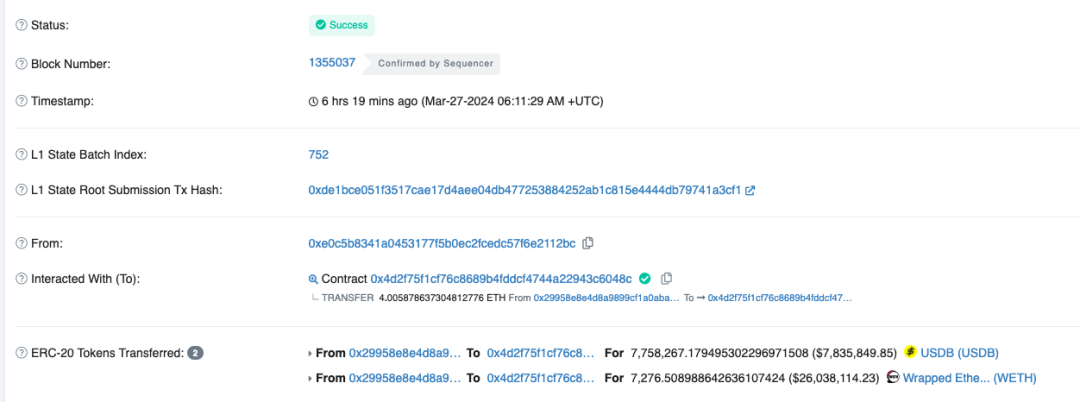
Task: Open block number 1355037
Action: 332,63
